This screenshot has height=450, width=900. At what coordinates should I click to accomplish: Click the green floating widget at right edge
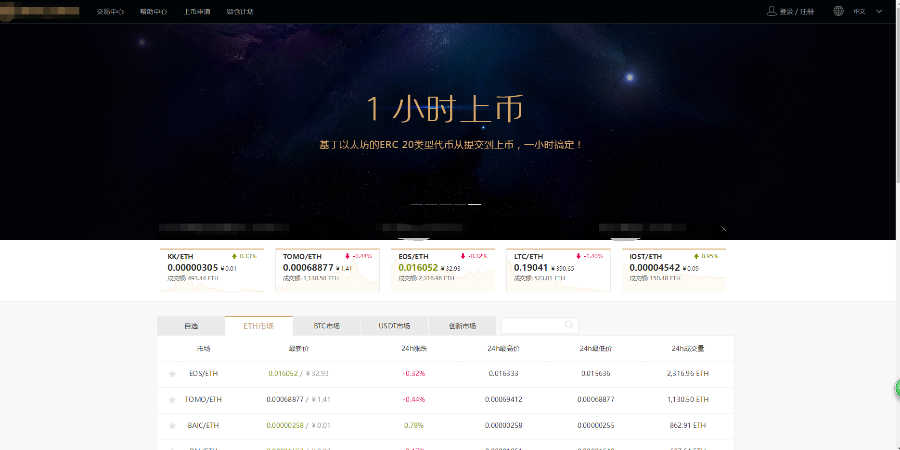[x=896, y=390]
